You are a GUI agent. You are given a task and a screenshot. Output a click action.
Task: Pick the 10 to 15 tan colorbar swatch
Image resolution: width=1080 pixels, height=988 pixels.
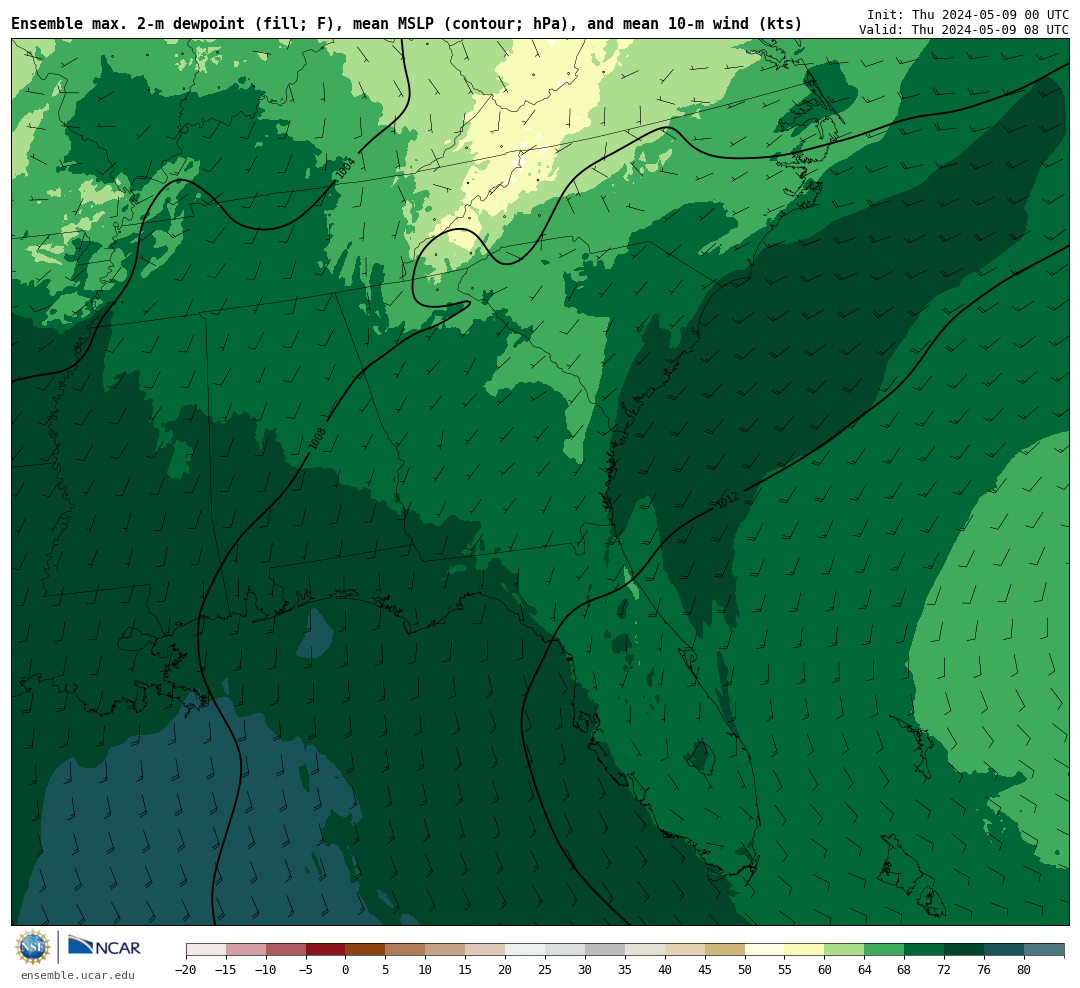(x=446, y=950)
